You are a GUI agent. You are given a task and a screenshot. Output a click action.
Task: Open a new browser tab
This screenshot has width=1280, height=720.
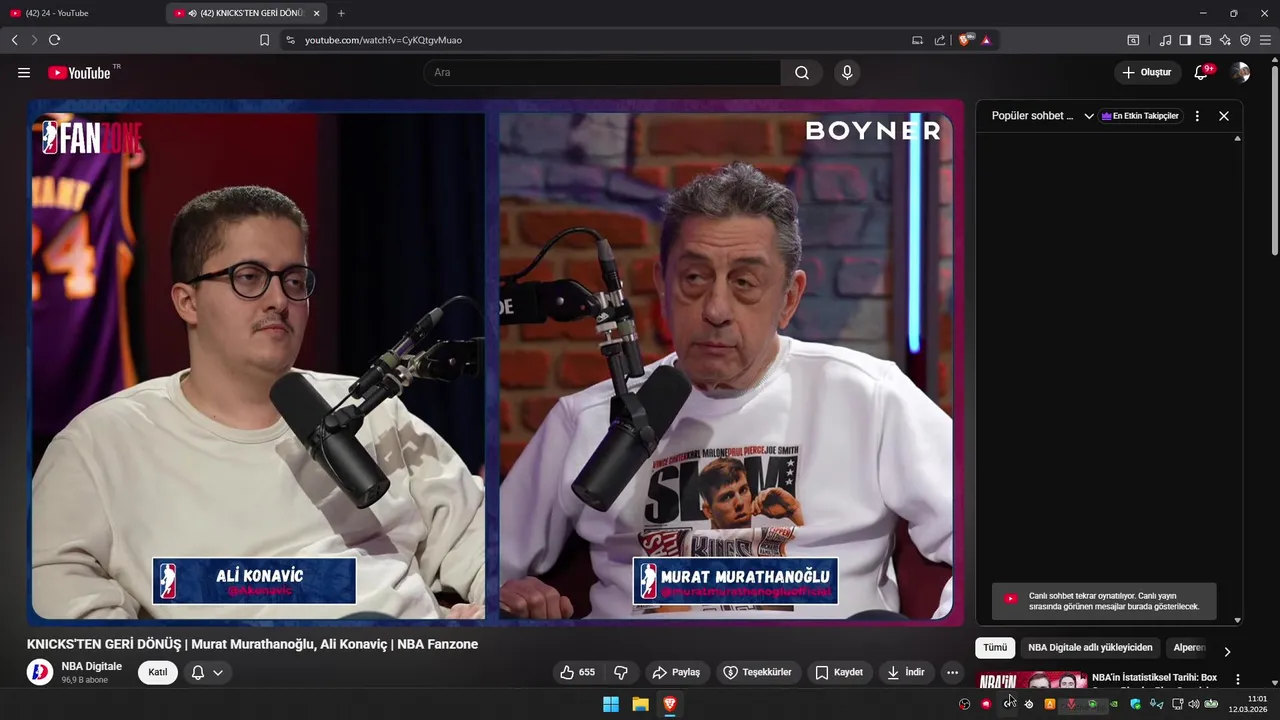click(341, 13)
